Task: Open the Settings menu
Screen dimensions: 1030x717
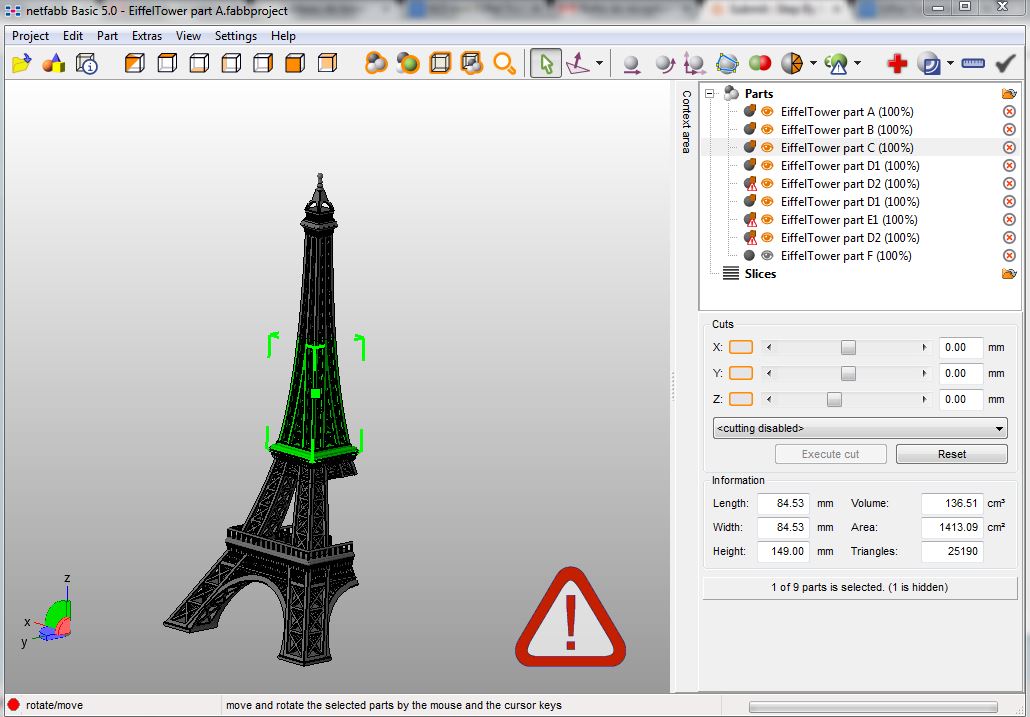Action: point(236,35)
